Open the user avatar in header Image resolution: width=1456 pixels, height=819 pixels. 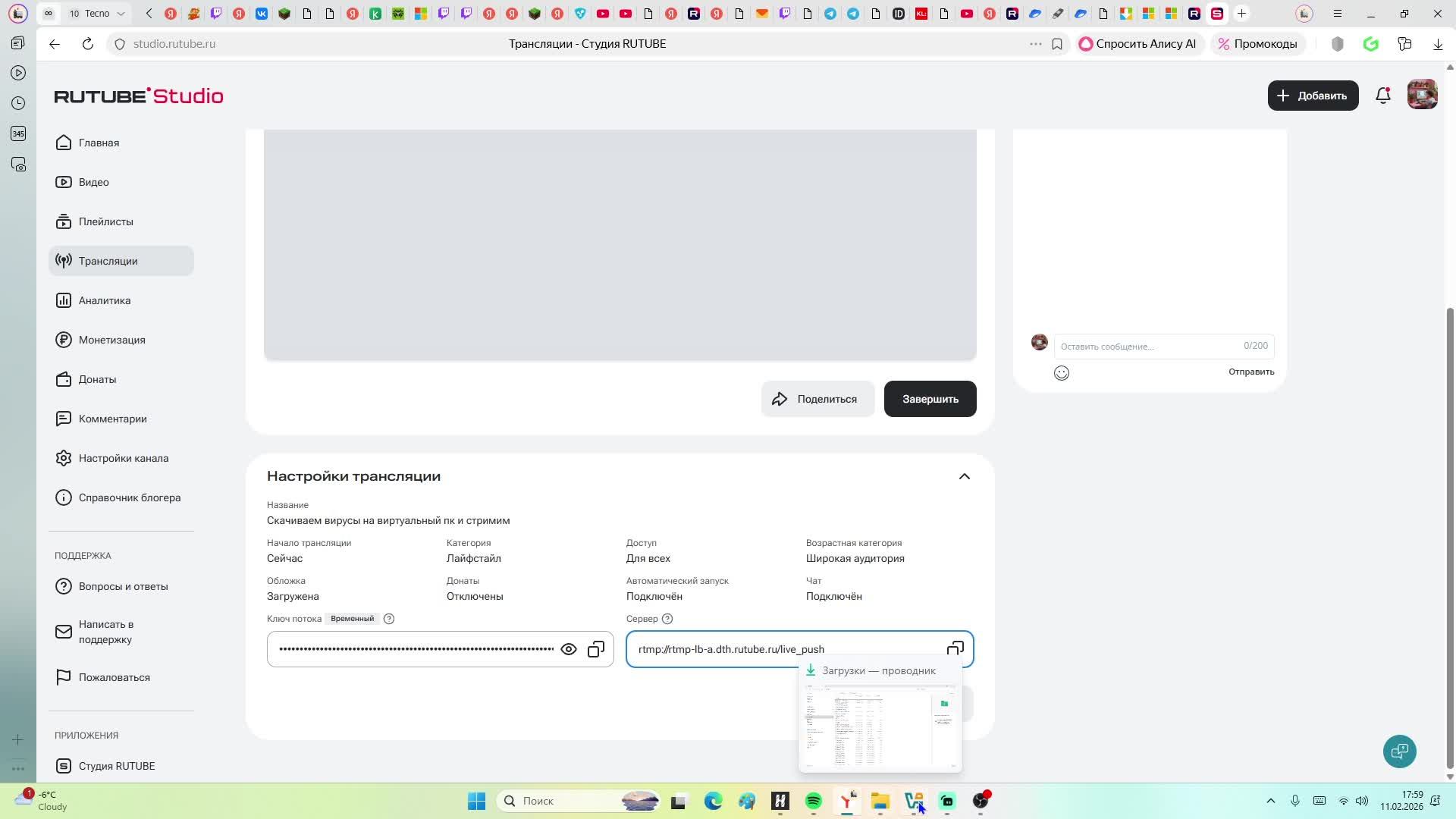[1422, 96]
